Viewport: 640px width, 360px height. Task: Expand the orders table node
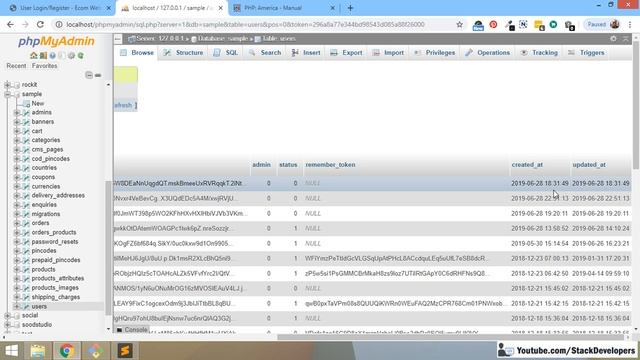click(17, 223)
